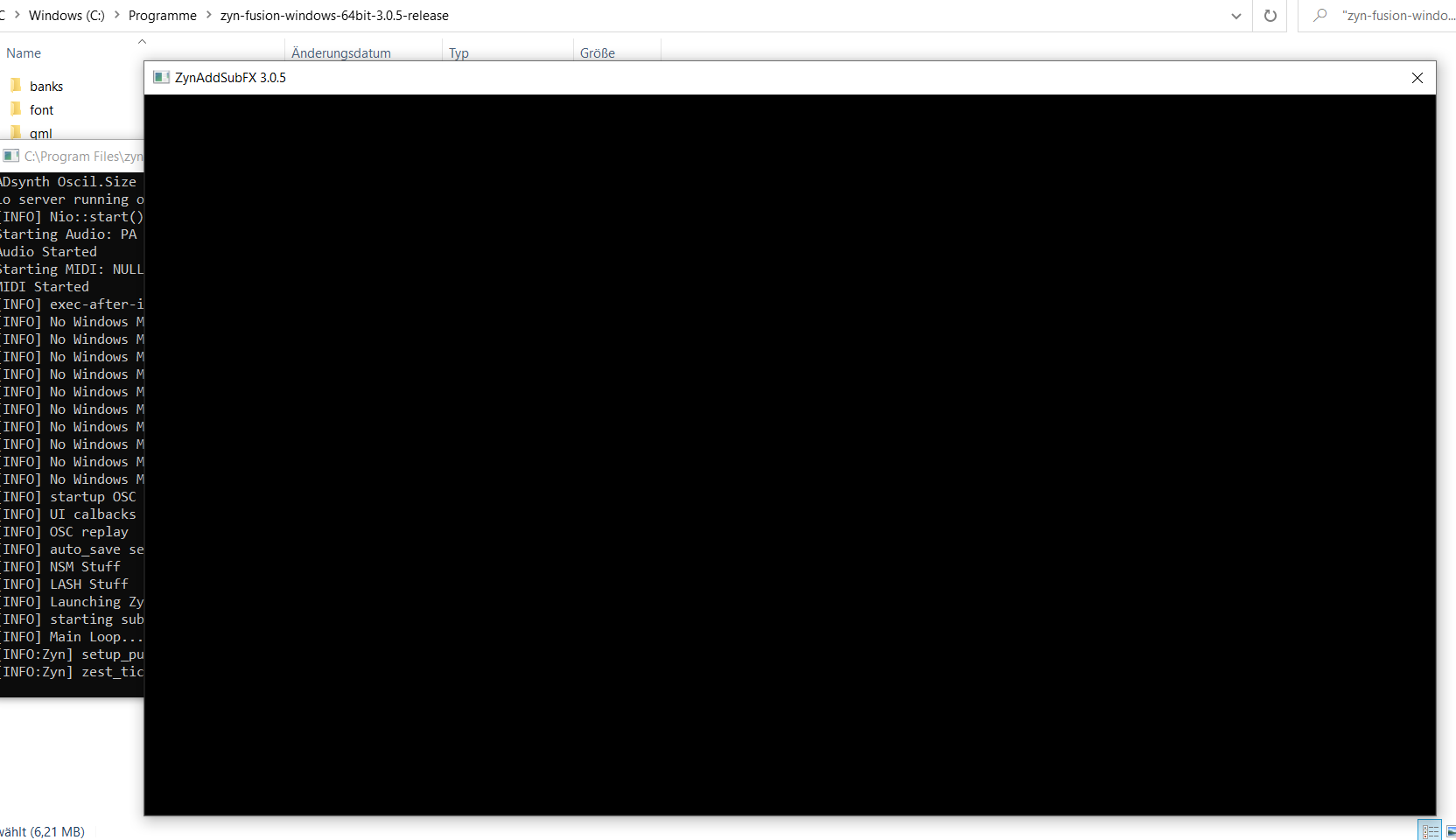Expand chevron after Windows (C:) breadcrumb
The width and height of the screenshot is (1456, 840).
point(116,15)
